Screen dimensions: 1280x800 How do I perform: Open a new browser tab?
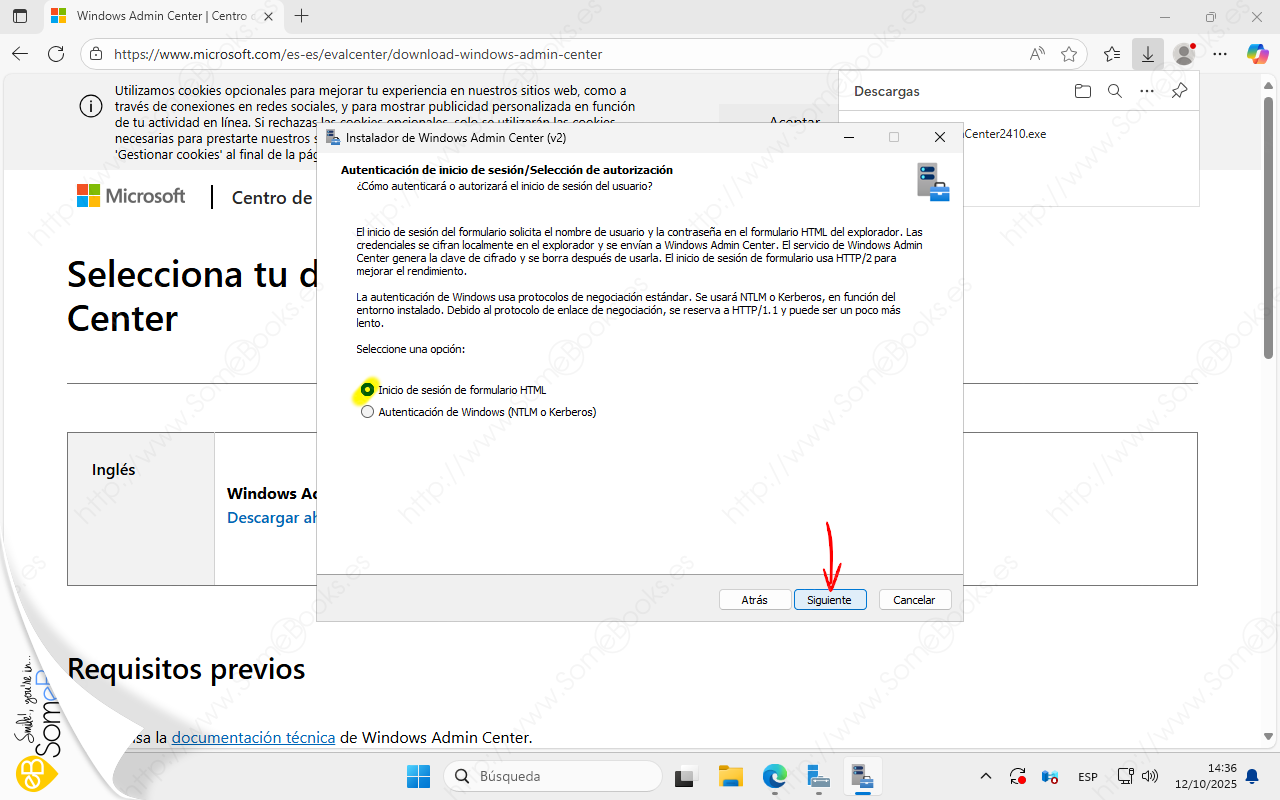tap(302, 16)
